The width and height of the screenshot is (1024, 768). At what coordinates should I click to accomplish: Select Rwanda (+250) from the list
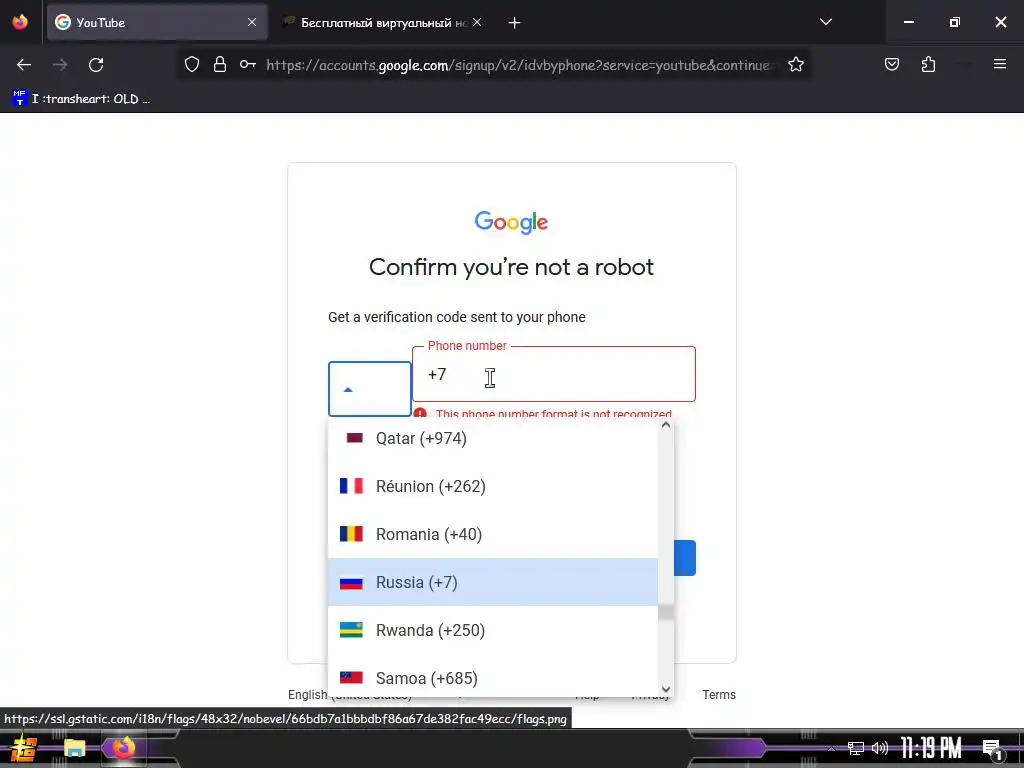(x=493, y=630)
